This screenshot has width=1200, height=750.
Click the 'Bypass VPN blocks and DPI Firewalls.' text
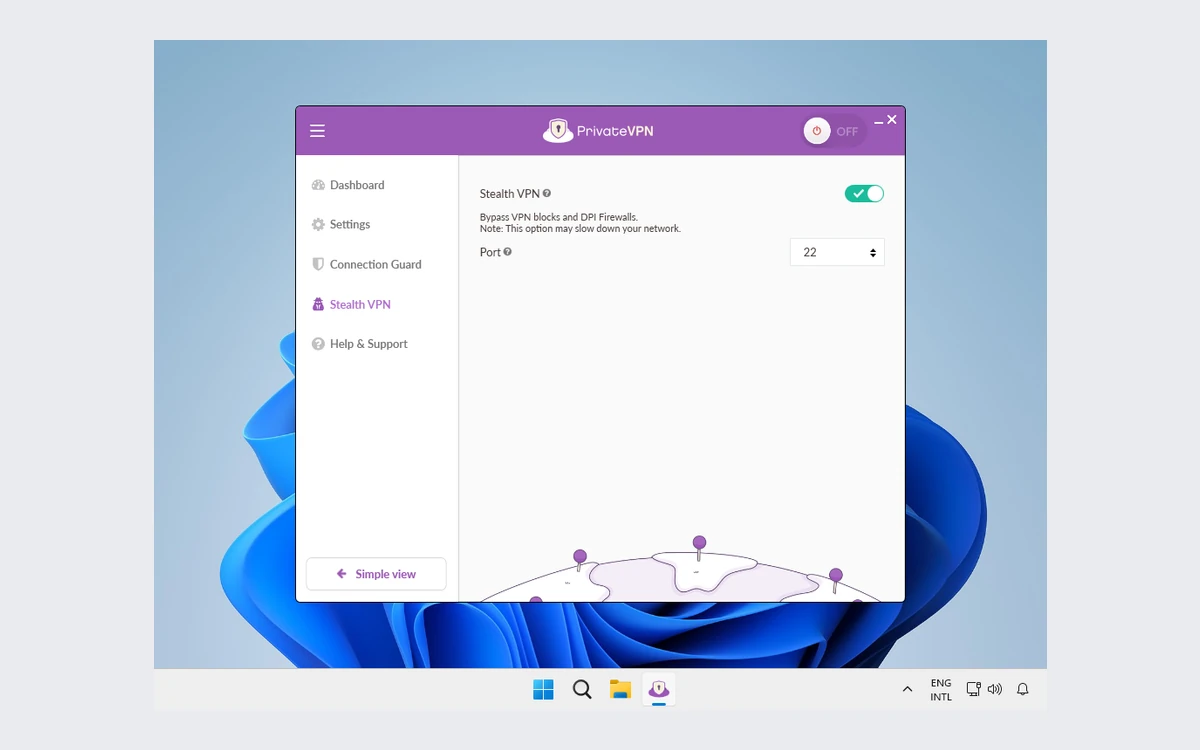coord(559,217)
